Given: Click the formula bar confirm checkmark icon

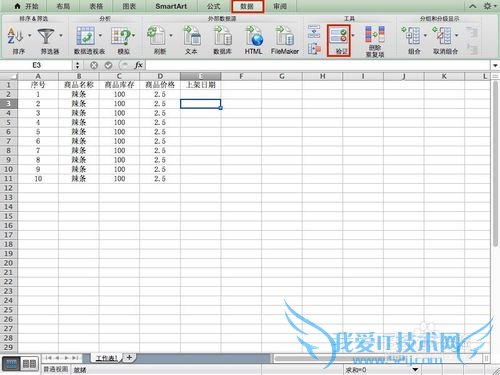Looking at the screenshot, I should click(108, 65).
